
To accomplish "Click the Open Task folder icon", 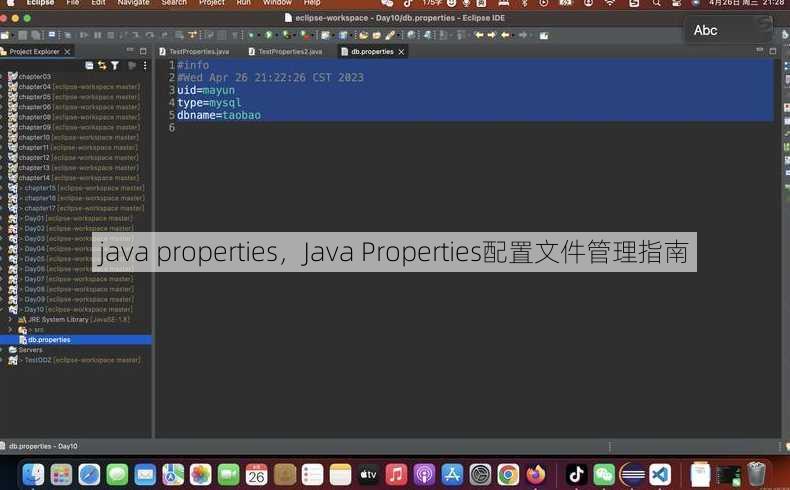I will point(376,35).
